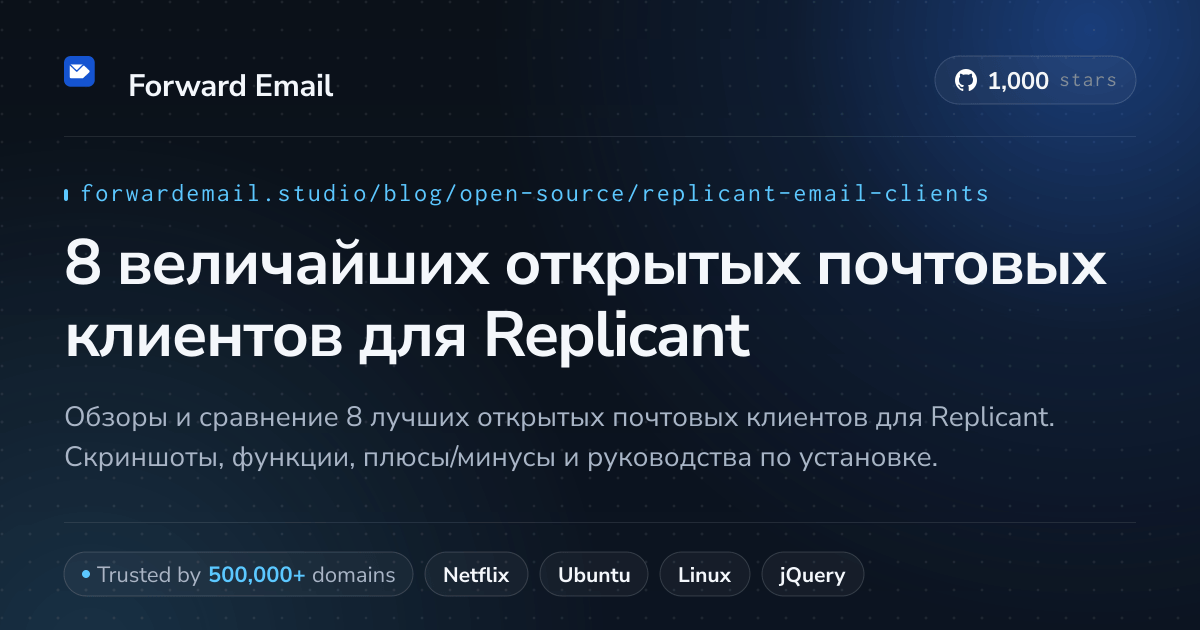Click the headline about 8 открытых почтовых клиентов
The image size is (1200, 630).
pos(586,301)
